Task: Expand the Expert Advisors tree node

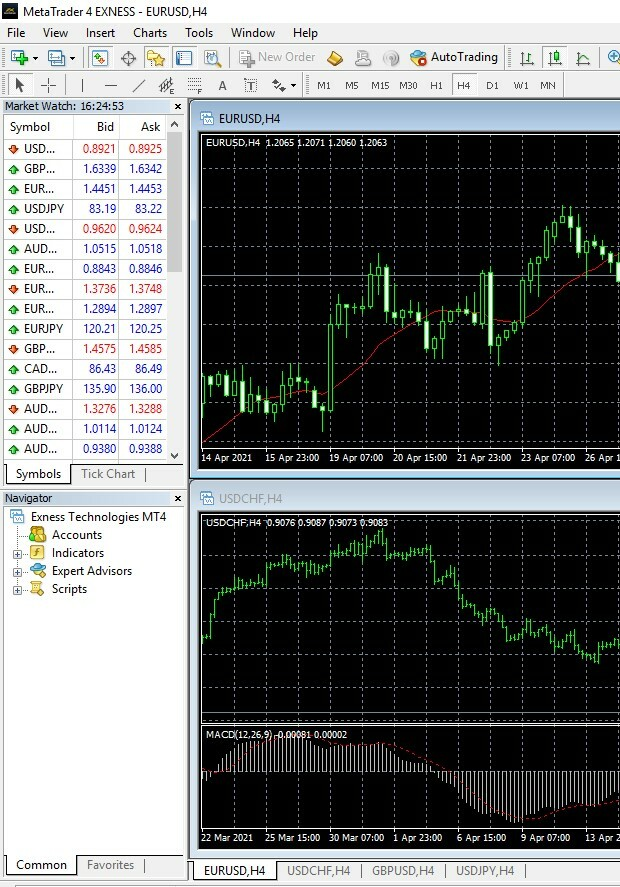Action: pos(17,572)
